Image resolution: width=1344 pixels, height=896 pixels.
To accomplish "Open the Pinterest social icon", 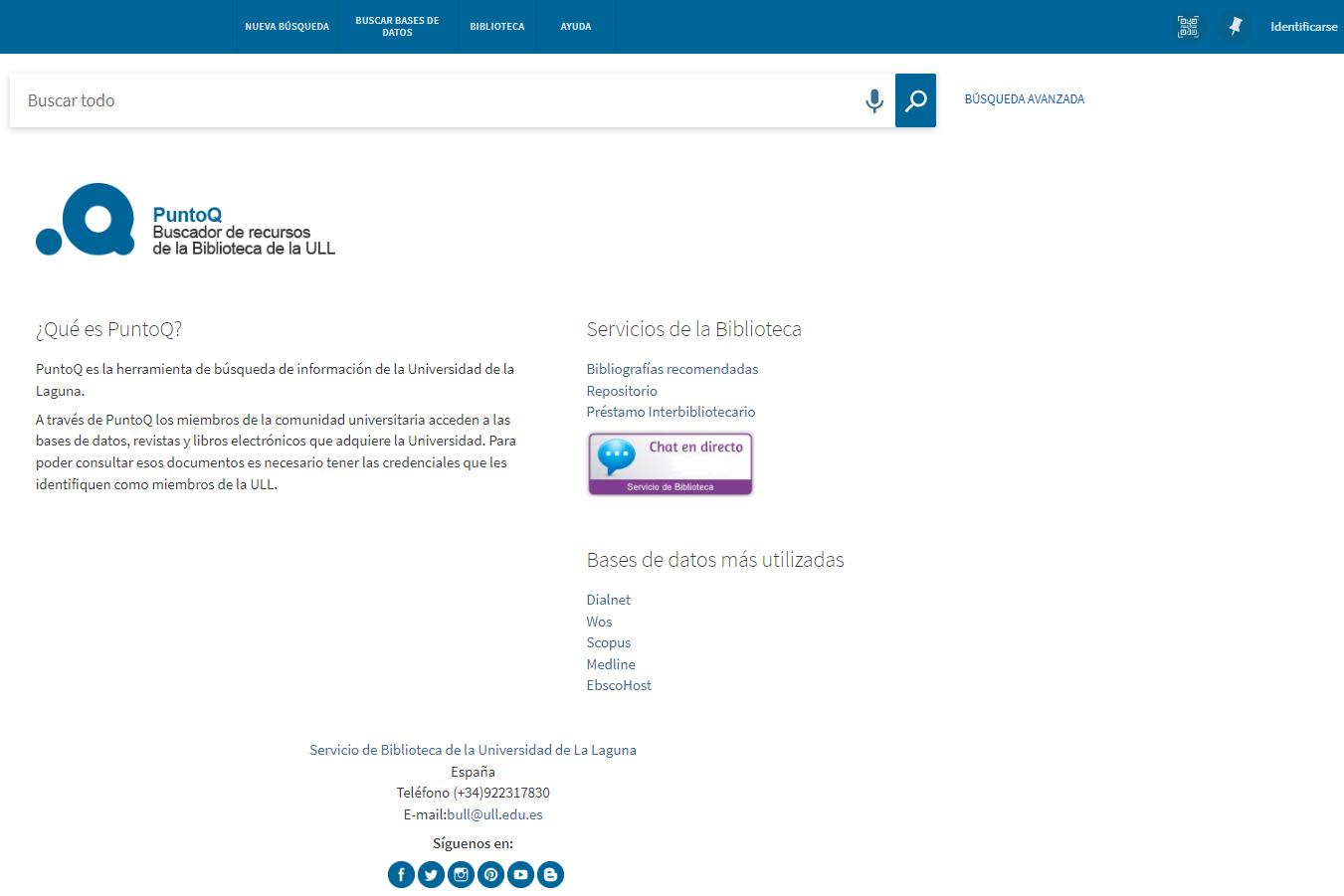I will (x=490, y=874).
